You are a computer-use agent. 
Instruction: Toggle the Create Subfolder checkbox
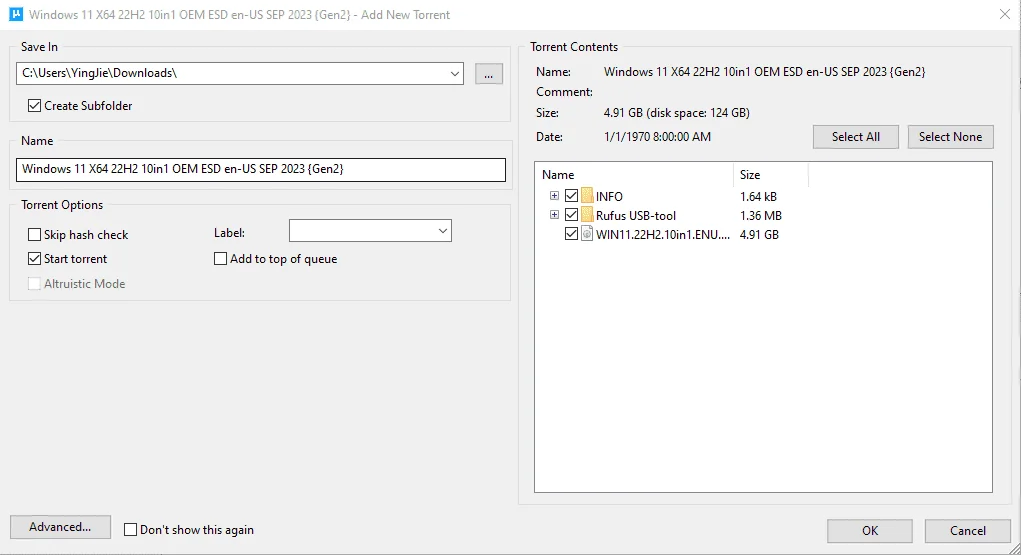click(35, 106)
